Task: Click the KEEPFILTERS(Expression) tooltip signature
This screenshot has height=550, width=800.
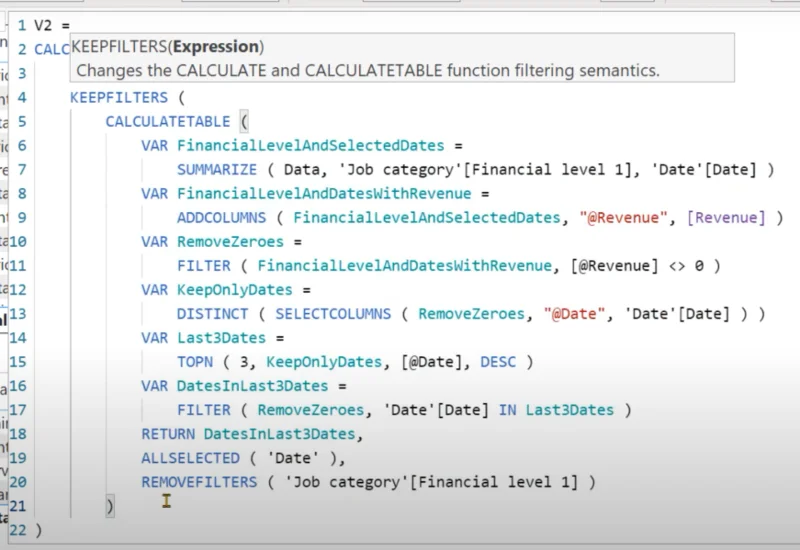Action: (x=167, y=46)
